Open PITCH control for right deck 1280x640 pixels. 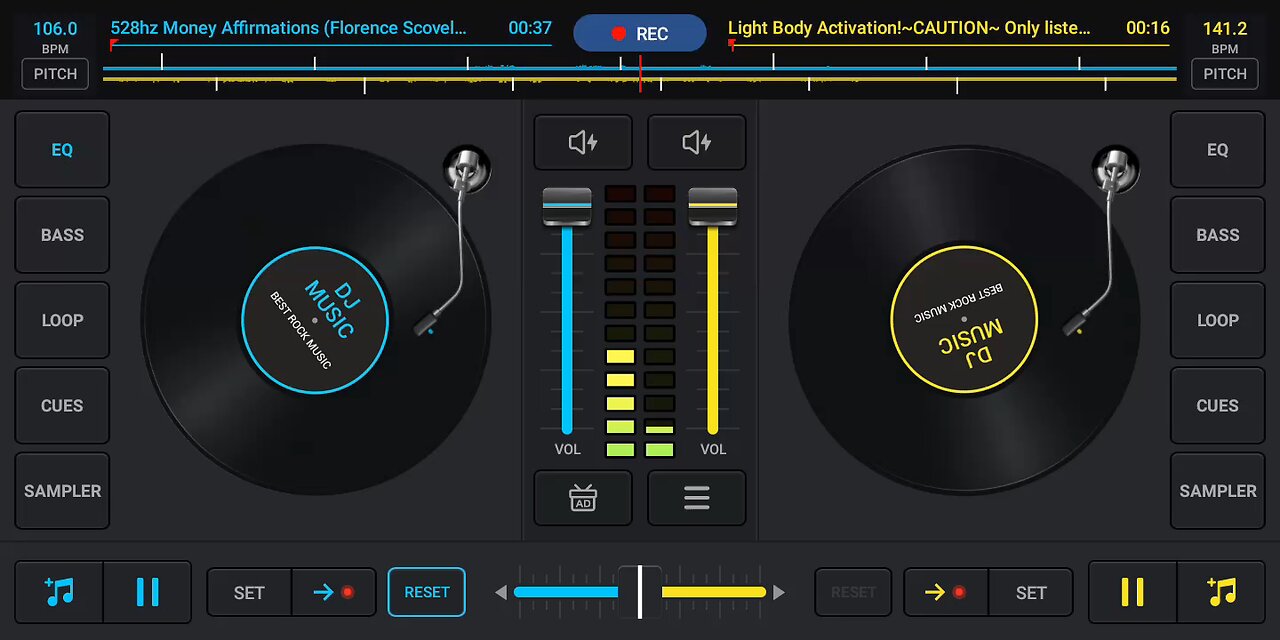click(x=1224, y=74)
